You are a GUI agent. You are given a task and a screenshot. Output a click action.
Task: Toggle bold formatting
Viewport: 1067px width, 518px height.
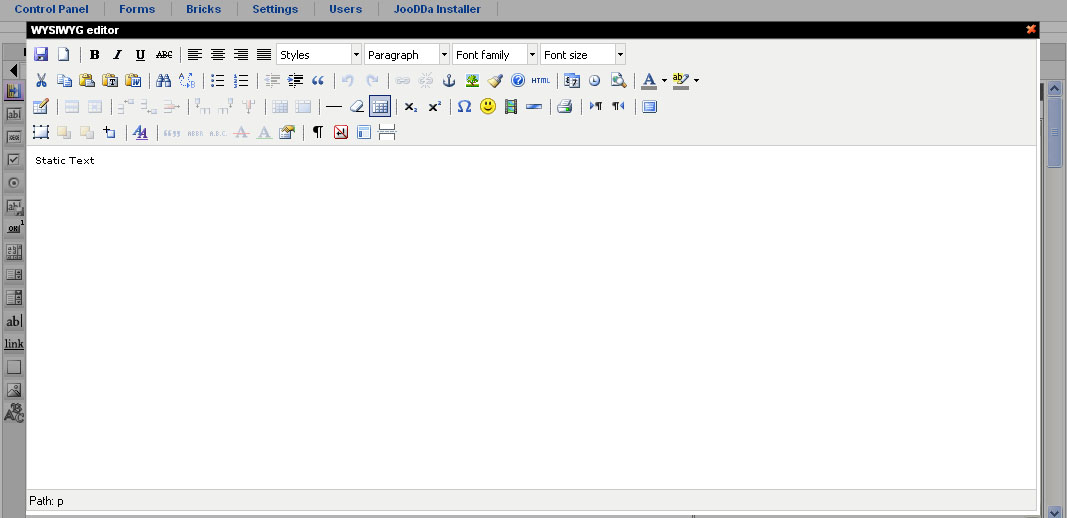coord(95,54)
